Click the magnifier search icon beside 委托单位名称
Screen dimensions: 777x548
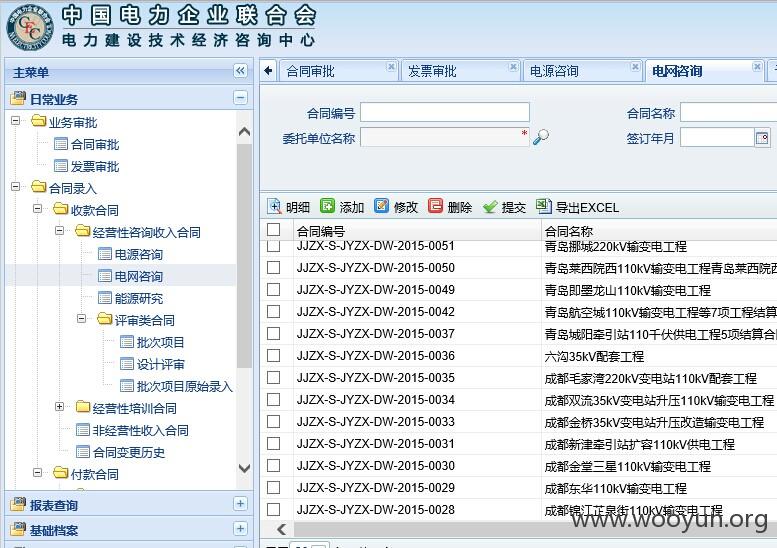click(x=541, y=137)
